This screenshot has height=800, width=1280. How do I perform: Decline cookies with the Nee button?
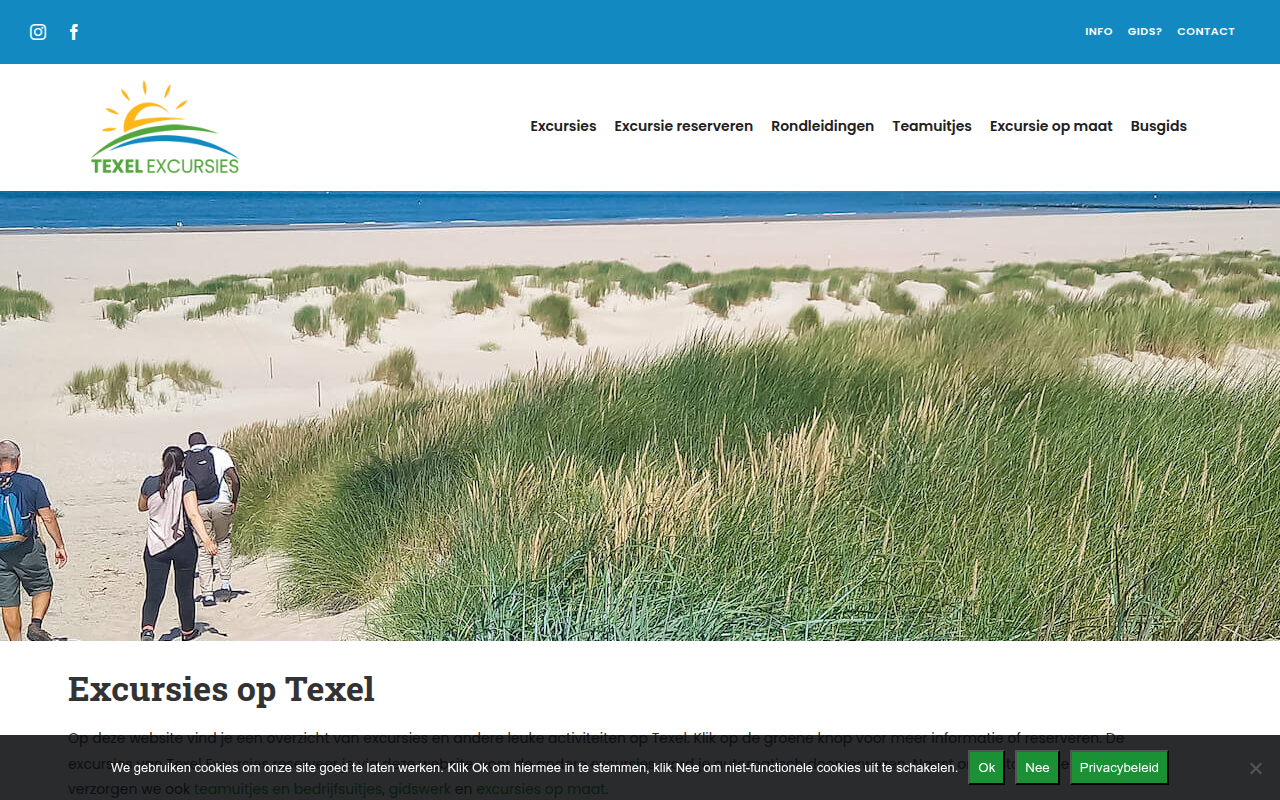coord(1037,767)
